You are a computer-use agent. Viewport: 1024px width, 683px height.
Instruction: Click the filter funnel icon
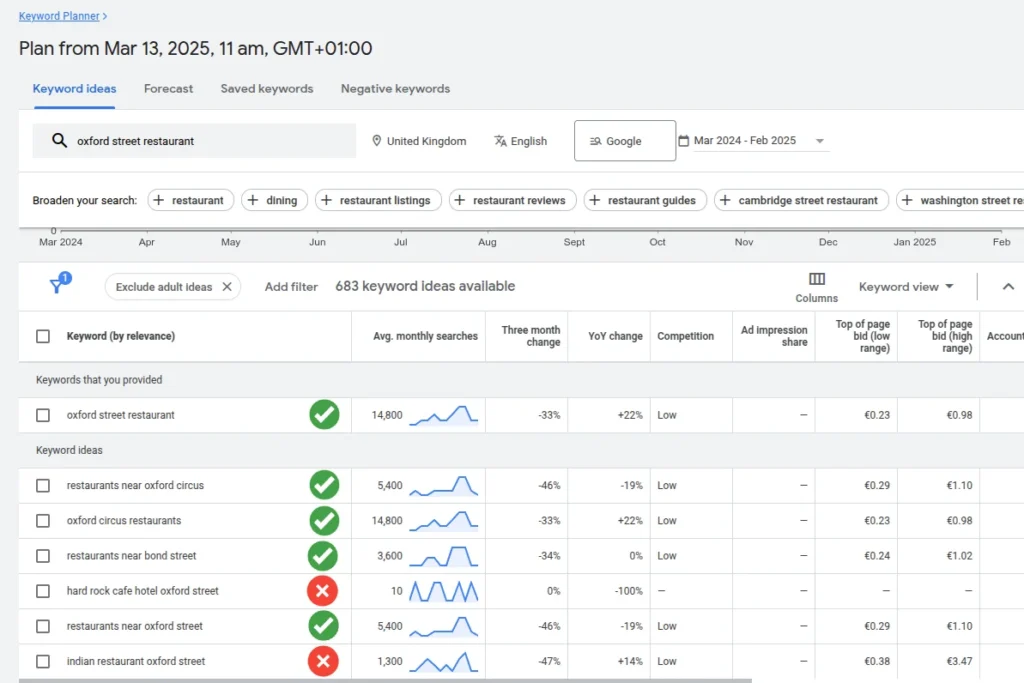pyautogui.click(x=58, y=286)
